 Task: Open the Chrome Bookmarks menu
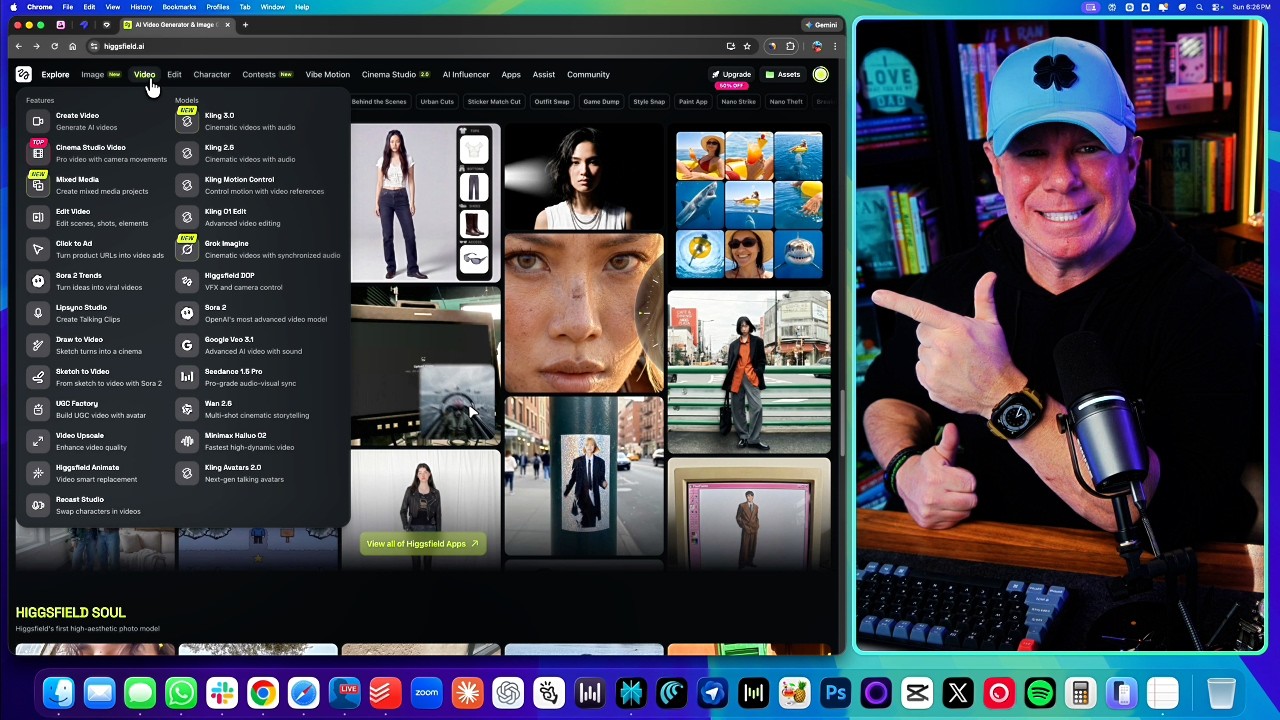(x=179, y=7)
